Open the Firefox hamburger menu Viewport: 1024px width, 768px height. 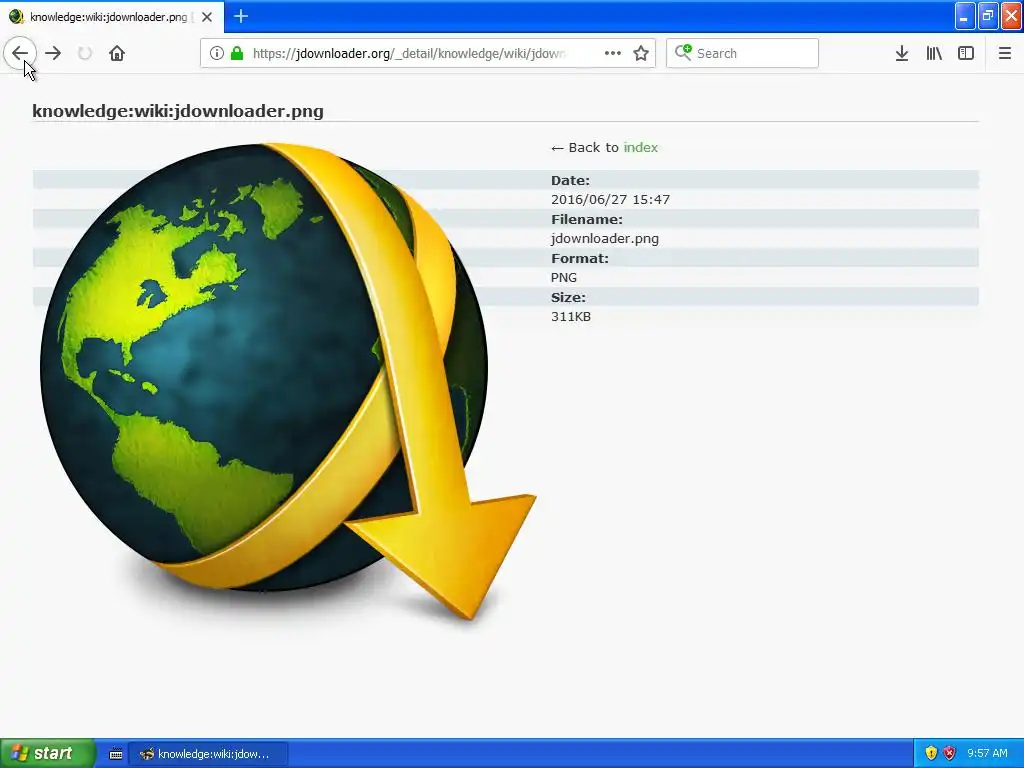(x=1005, y=54)
